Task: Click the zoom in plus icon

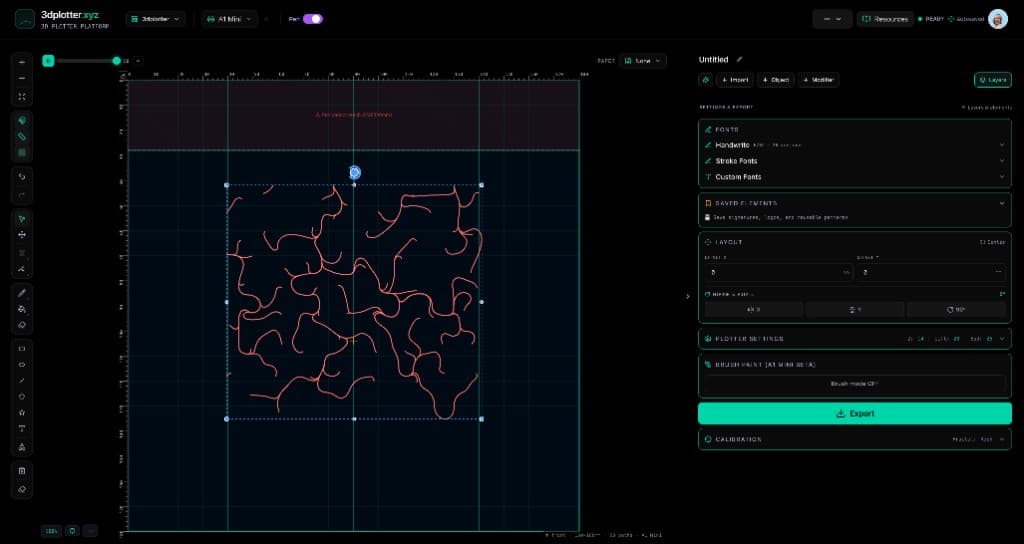Action: coord(22,62)
